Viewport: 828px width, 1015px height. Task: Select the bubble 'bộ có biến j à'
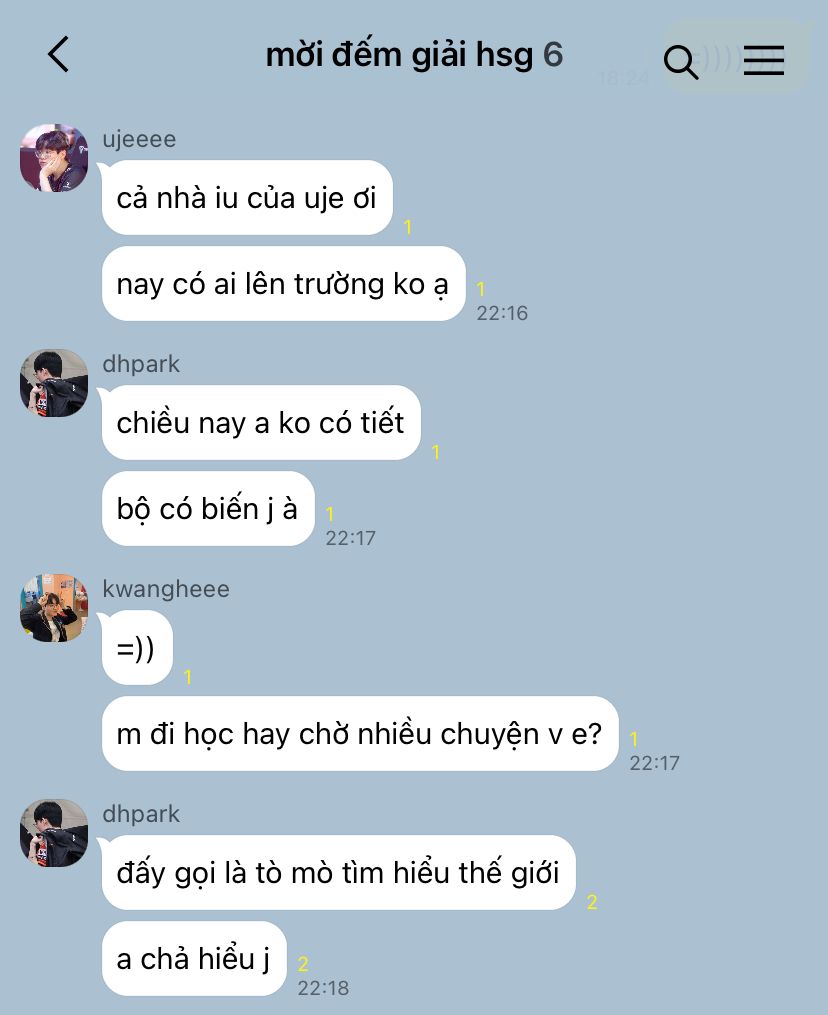pyautogui.click(x=208, y=509)
